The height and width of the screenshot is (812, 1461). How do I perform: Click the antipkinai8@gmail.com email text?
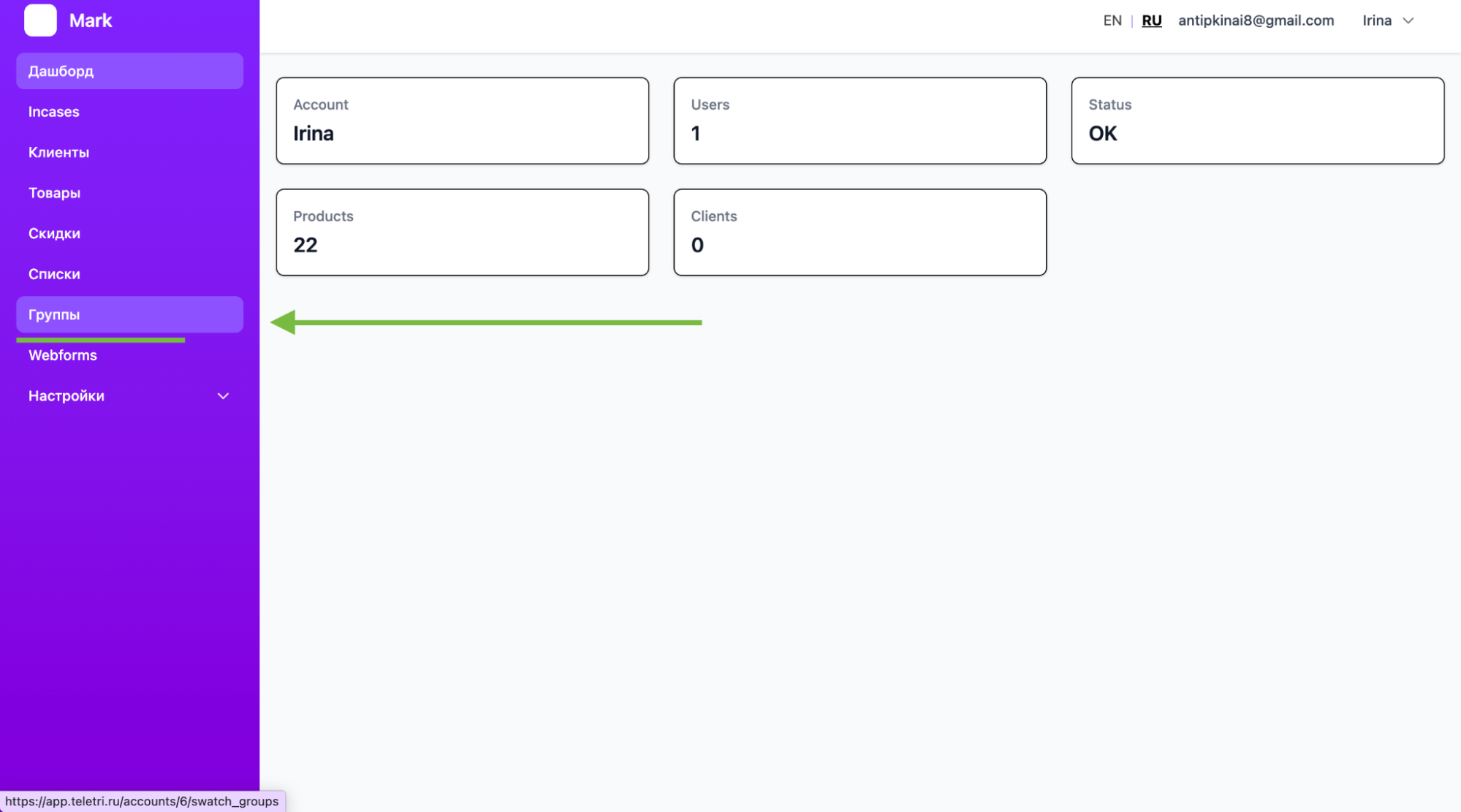pos(1256,20)
